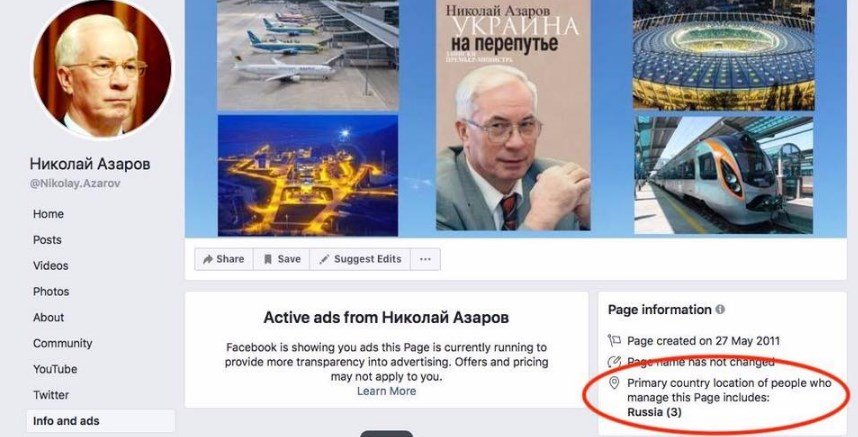Open the high-speed train cover photo
Viewport: 858px width, 437px height.
click(x=724, y=175)
